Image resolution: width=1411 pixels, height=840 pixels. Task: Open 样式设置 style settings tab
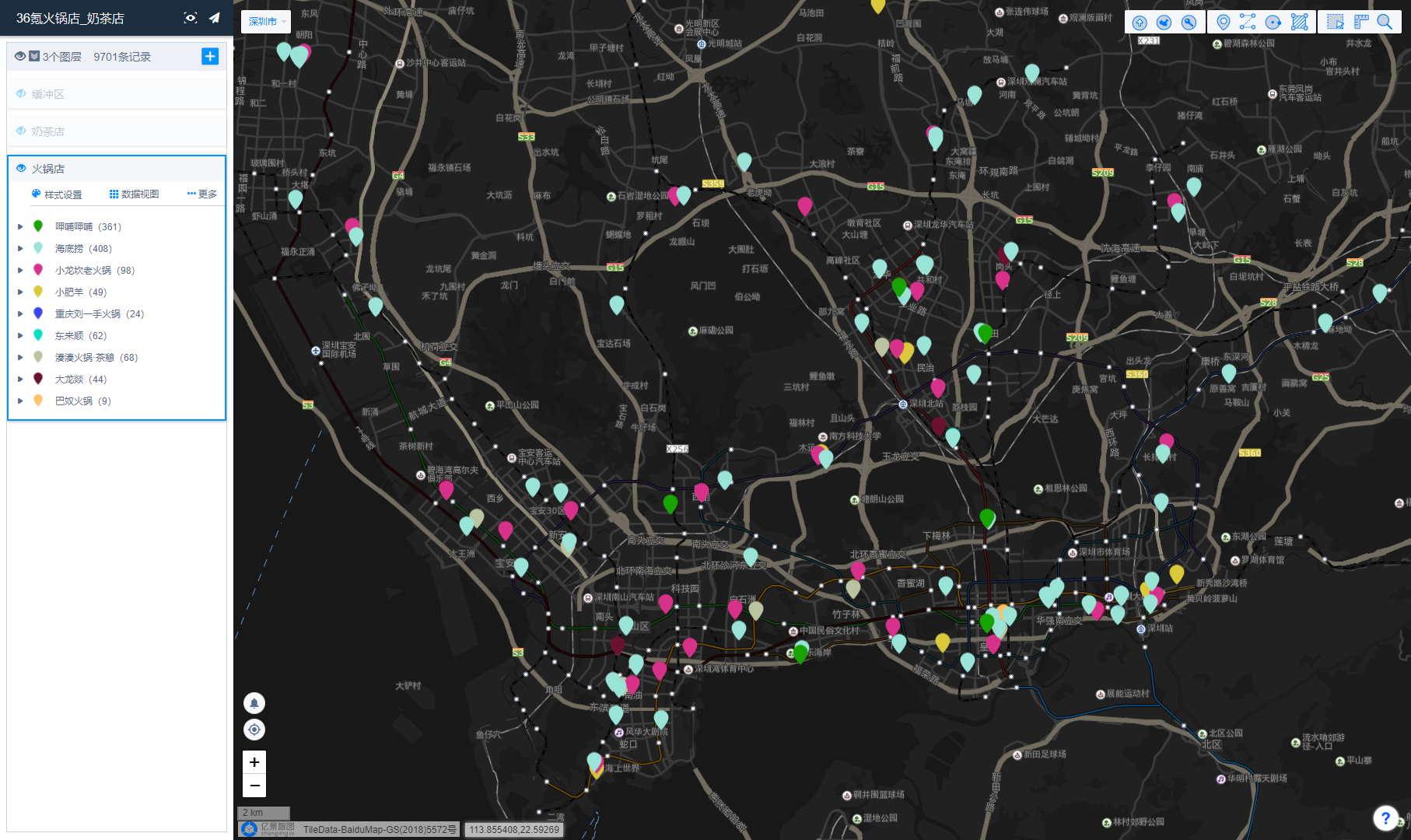point(57,194)
